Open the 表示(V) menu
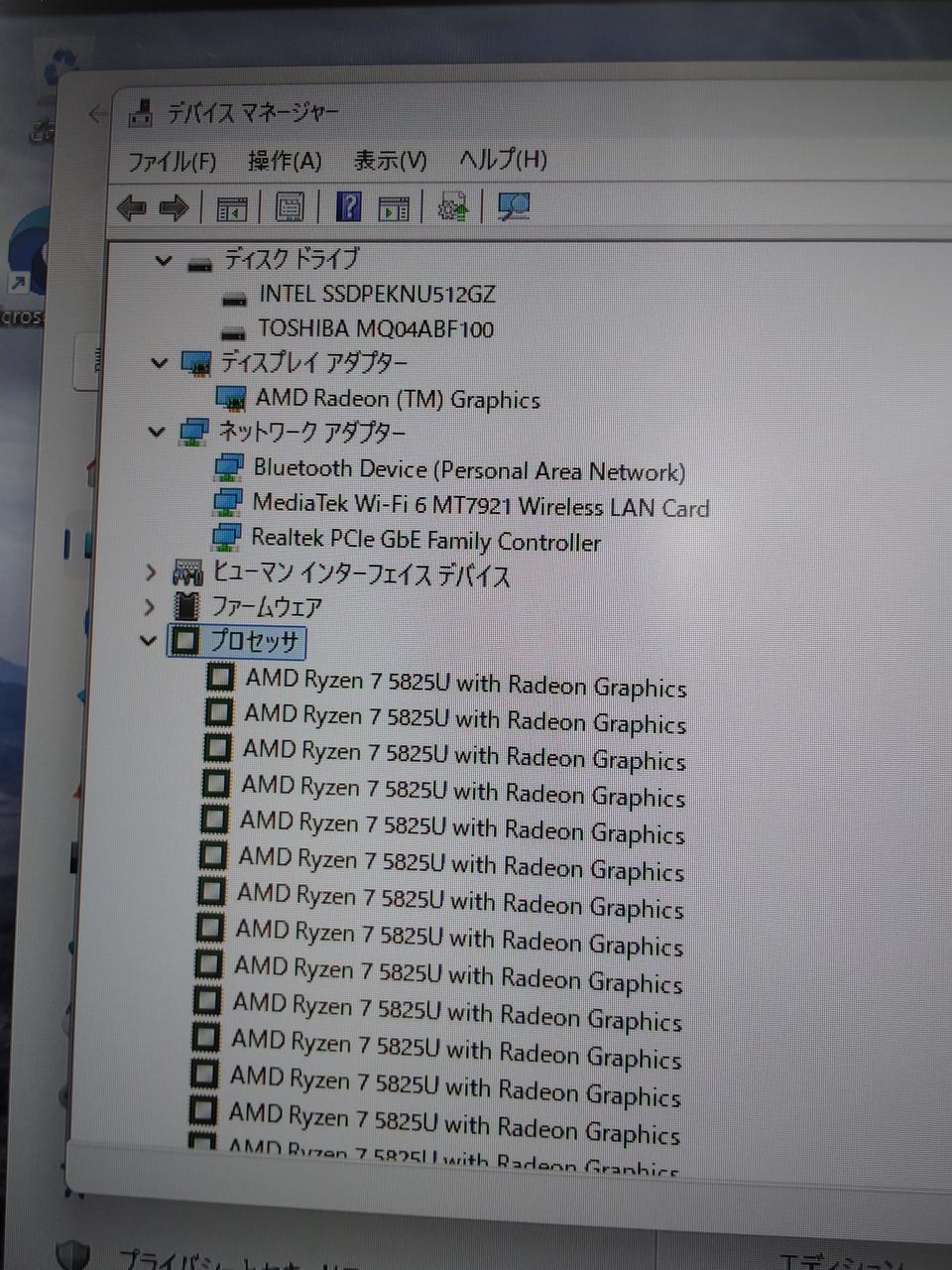 pyautogui.click(x=390, y=160)
